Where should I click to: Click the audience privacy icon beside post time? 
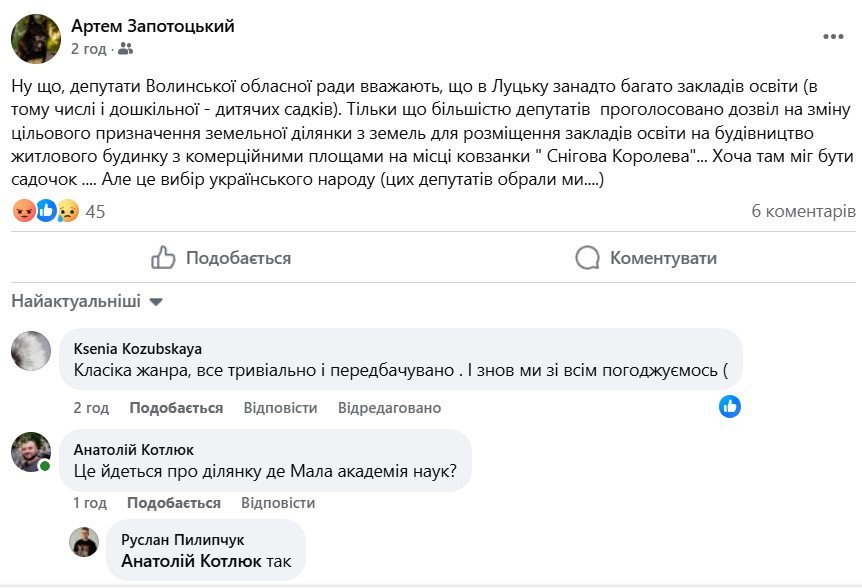tap(125, 48)
